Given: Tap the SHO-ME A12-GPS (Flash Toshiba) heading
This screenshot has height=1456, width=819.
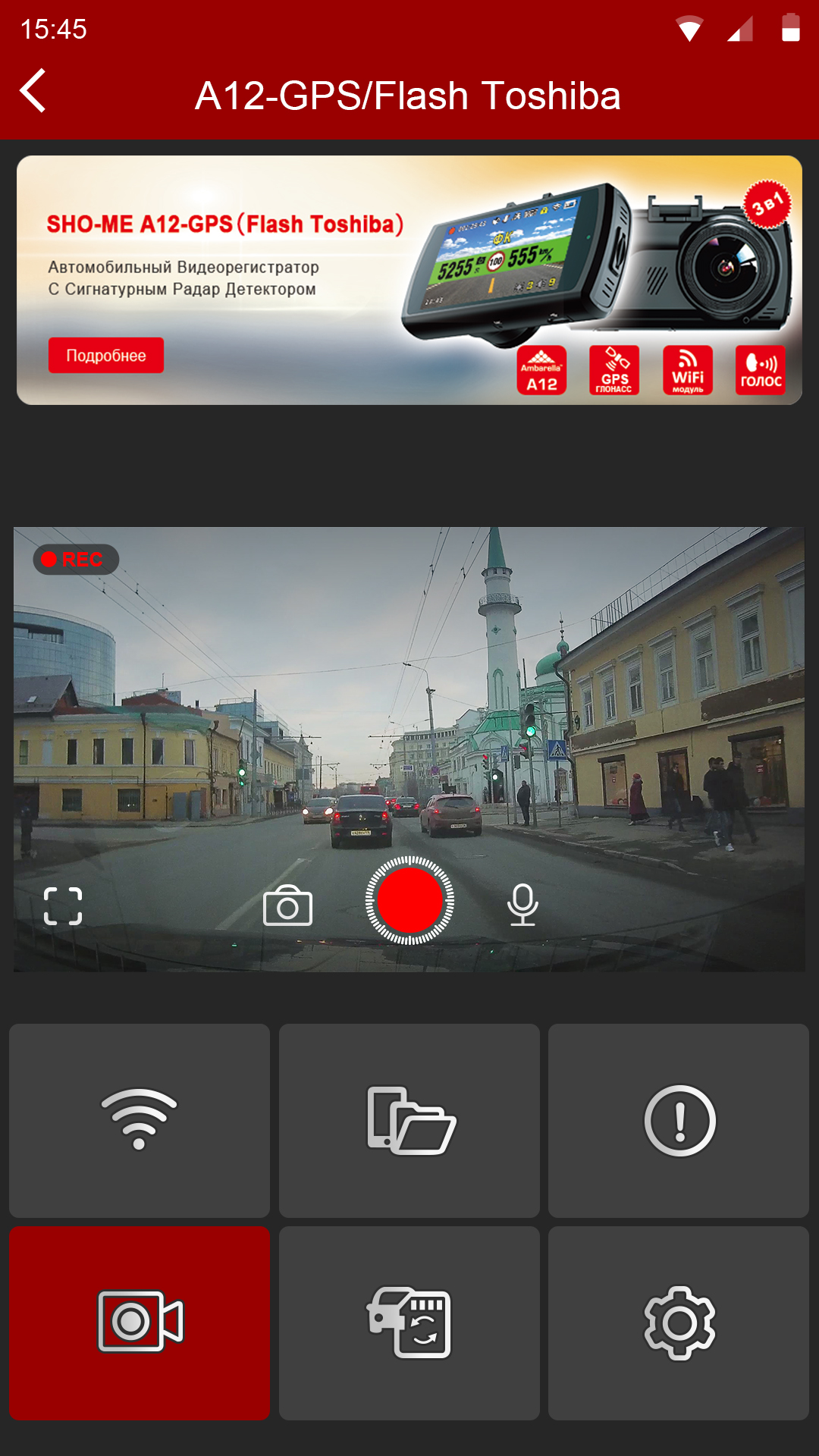Looking at the screenshot, I should tap(225, 224).
